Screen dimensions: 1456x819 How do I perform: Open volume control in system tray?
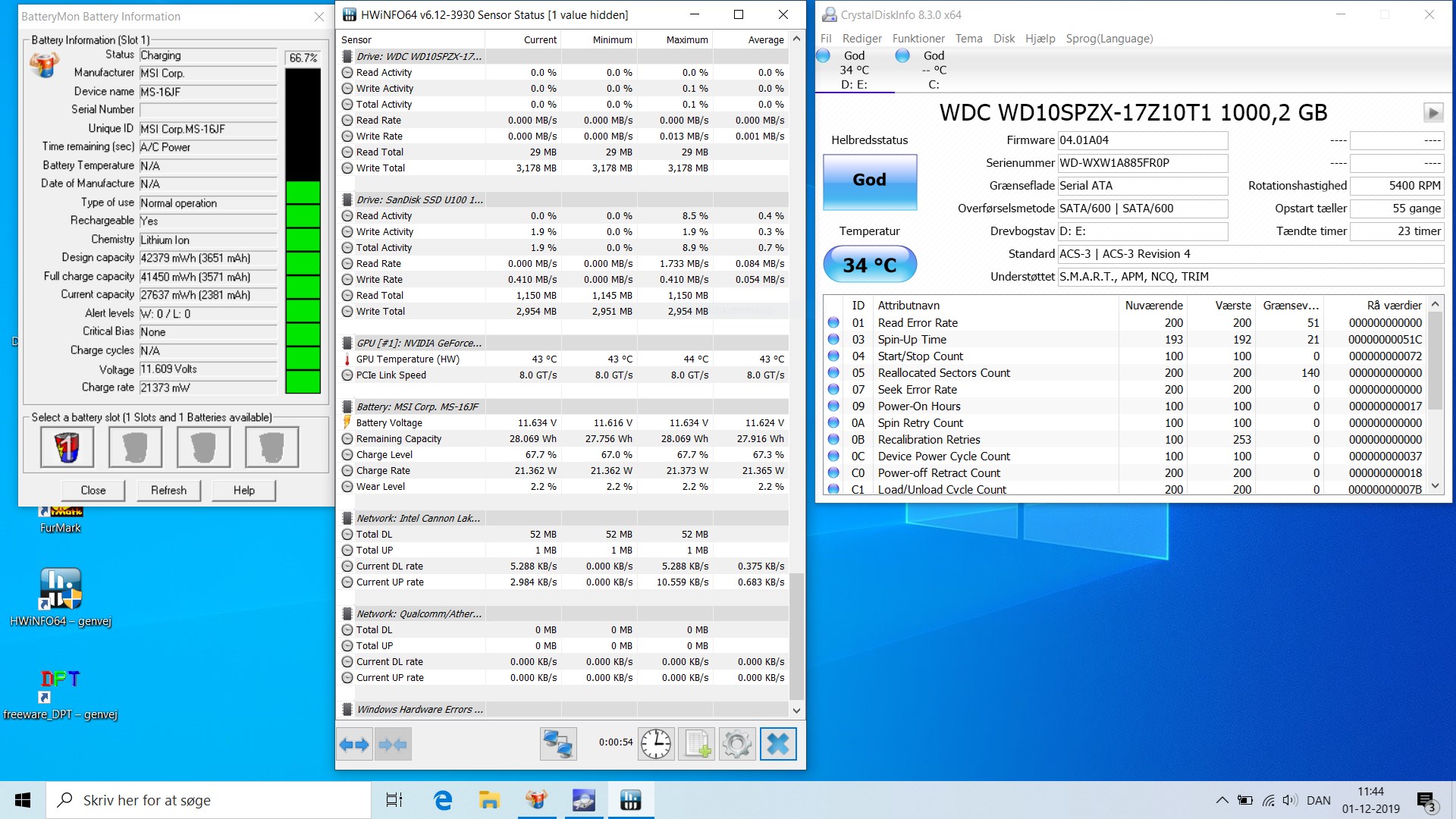pos(1290,800)
